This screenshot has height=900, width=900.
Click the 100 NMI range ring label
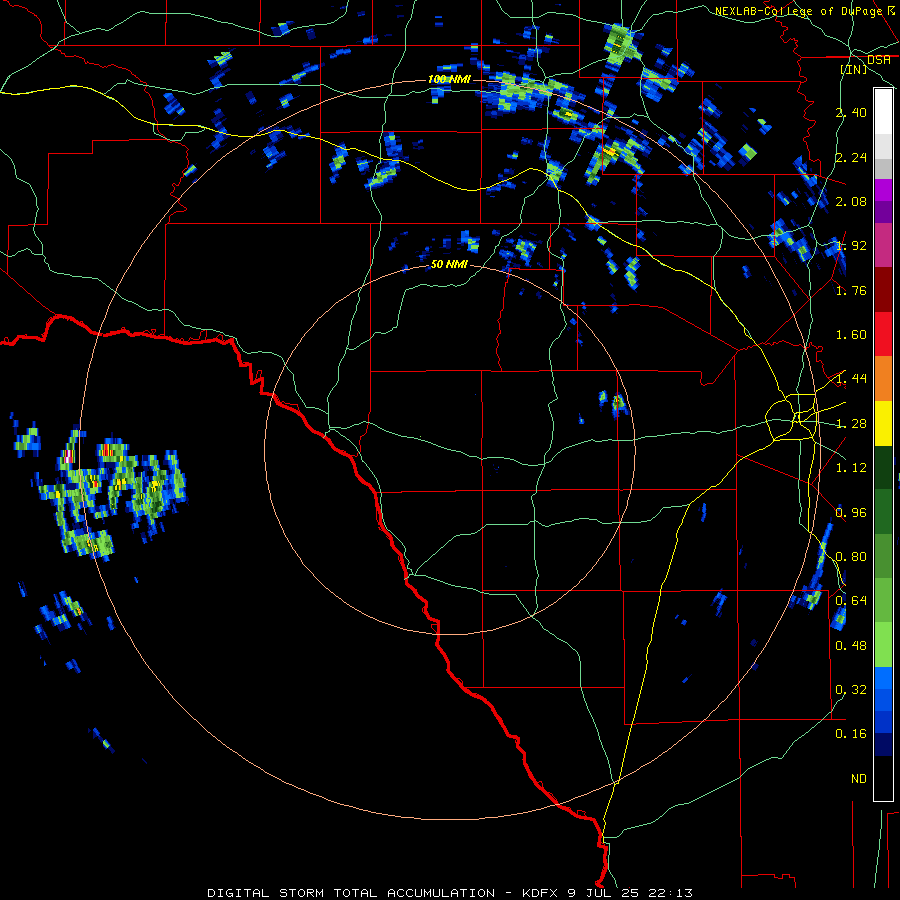(x=449, y=79)
